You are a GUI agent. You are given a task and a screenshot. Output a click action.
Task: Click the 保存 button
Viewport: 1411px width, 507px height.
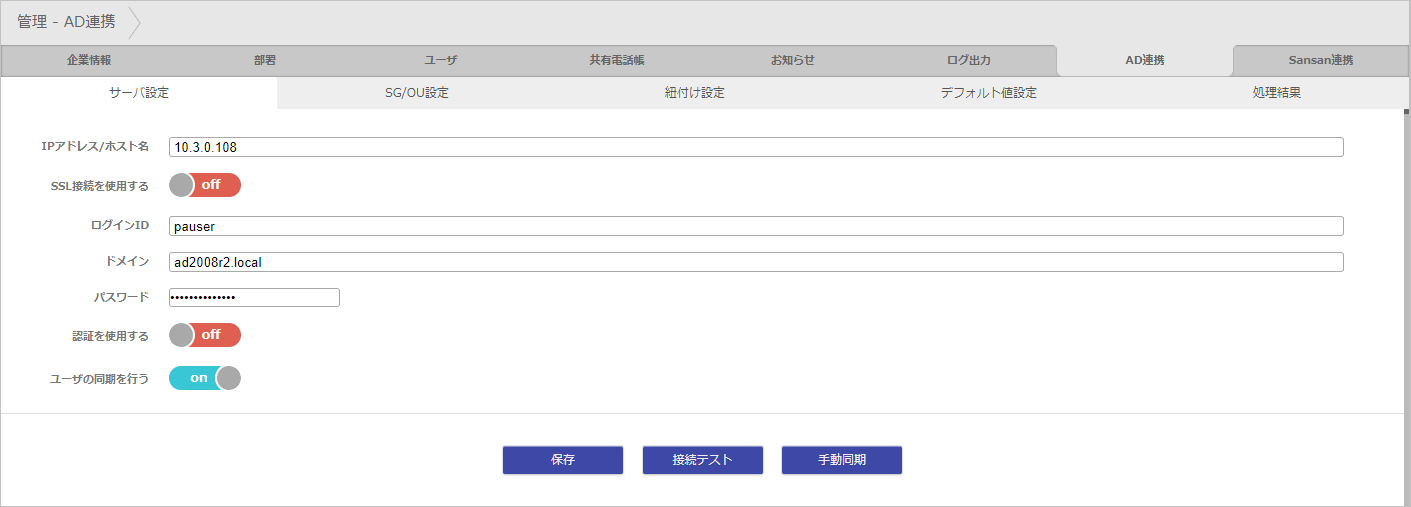pyautogui.click(x=563, y=460)
